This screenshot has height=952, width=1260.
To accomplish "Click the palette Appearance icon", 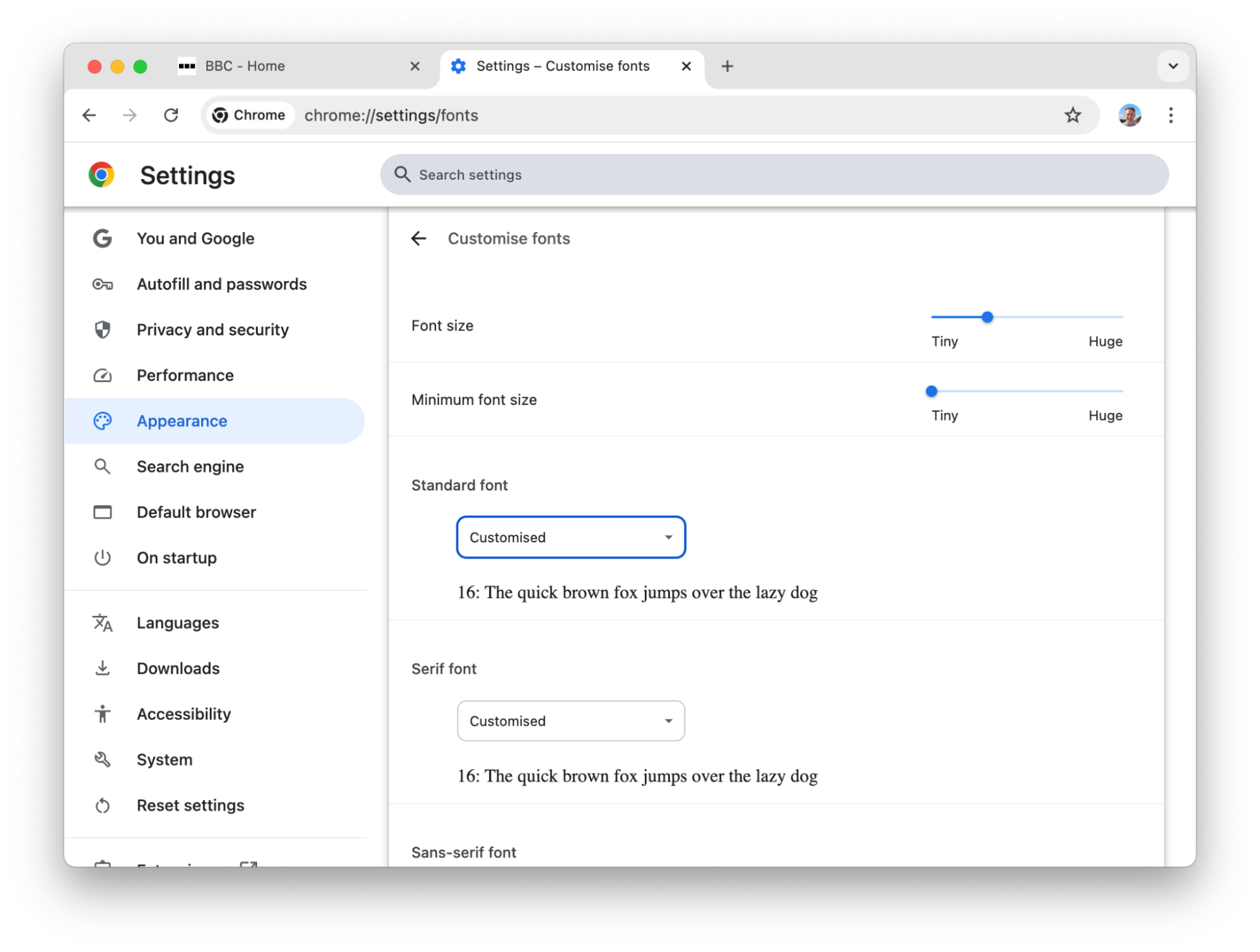I will tap(103, 421).
